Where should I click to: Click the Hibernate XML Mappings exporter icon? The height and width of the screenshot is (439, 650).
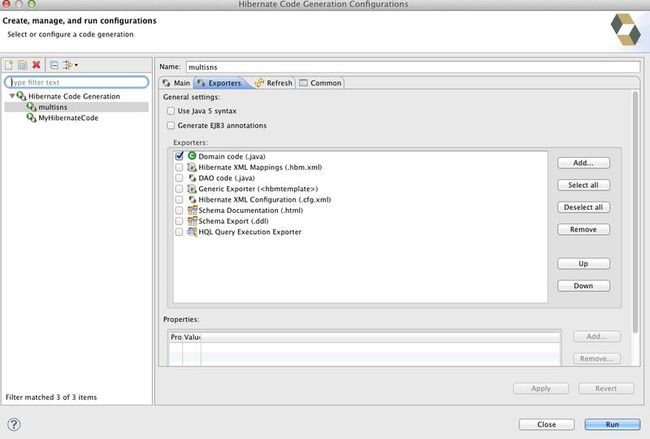coord(192,167)
